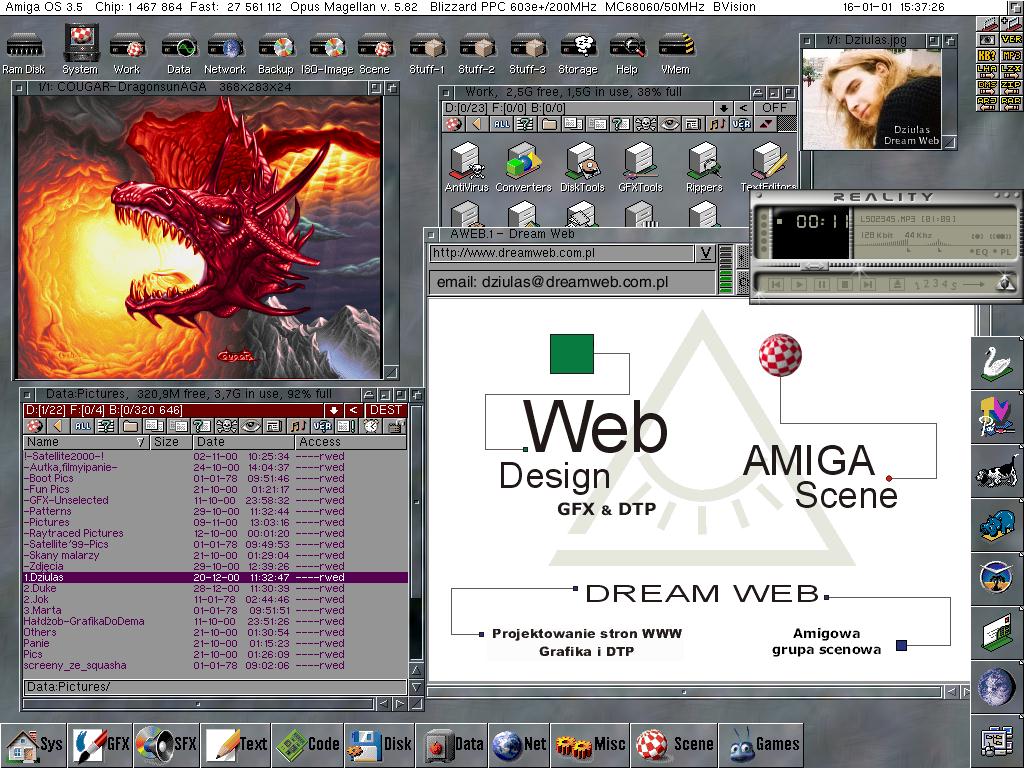Click the yellow MP3 button
1024x768 pixels.
point(1011,56)
